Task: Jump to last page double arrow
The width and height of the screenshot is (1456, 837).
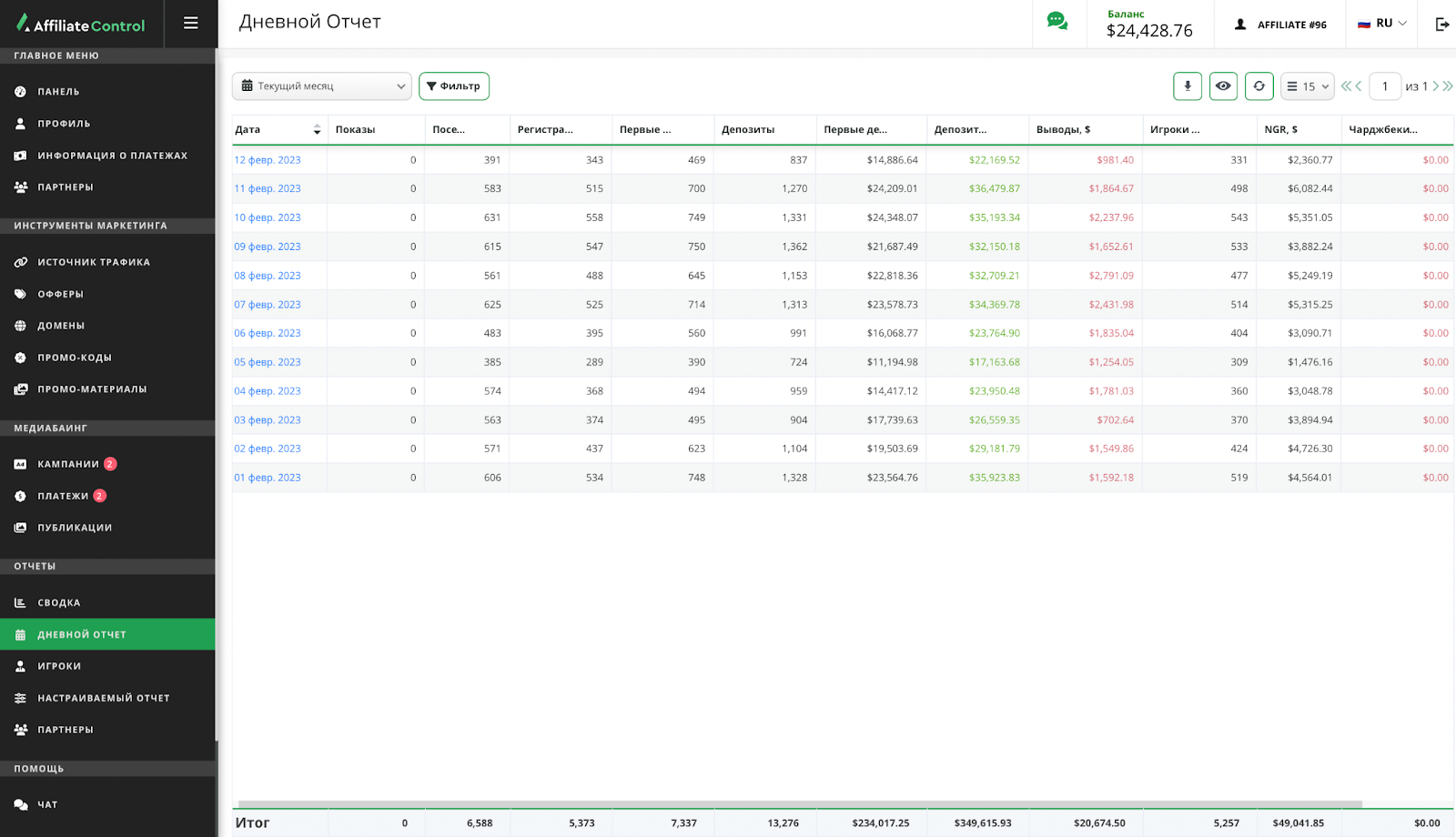Action: (1448, 86)
